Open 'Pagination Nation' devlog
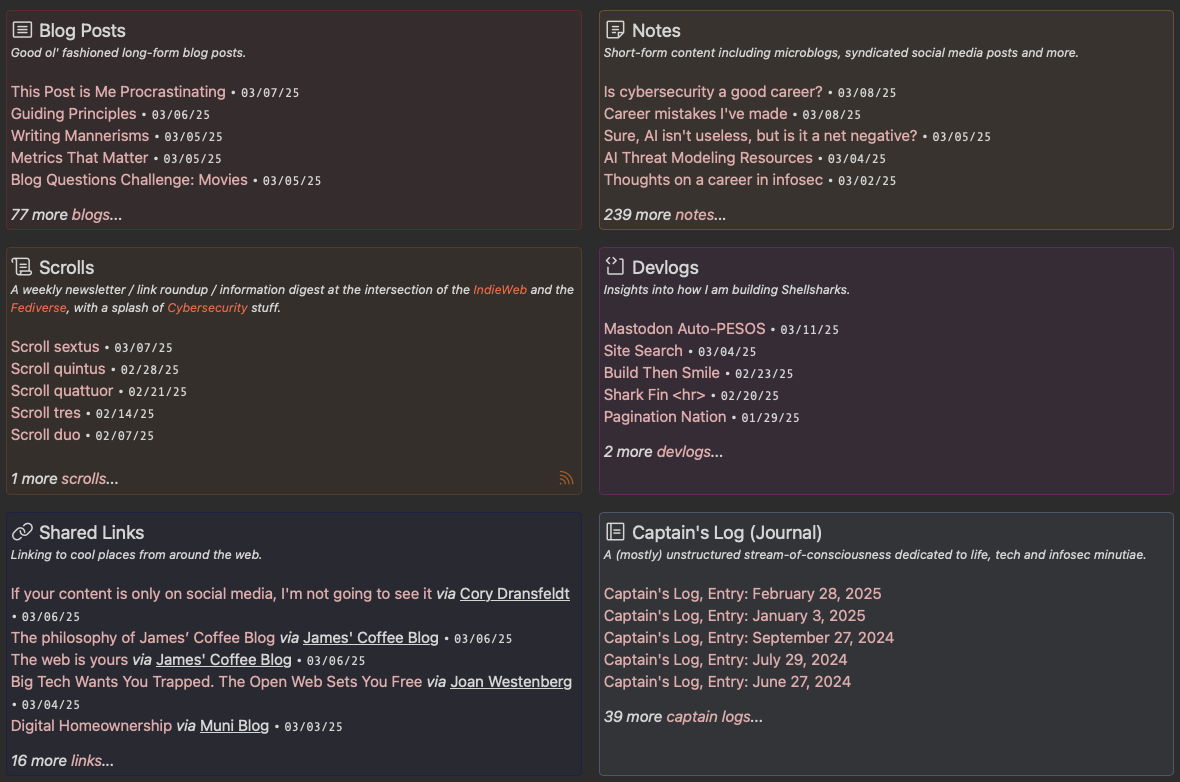The width and height of the screenshot is (1180, 782). pos(665,417)
